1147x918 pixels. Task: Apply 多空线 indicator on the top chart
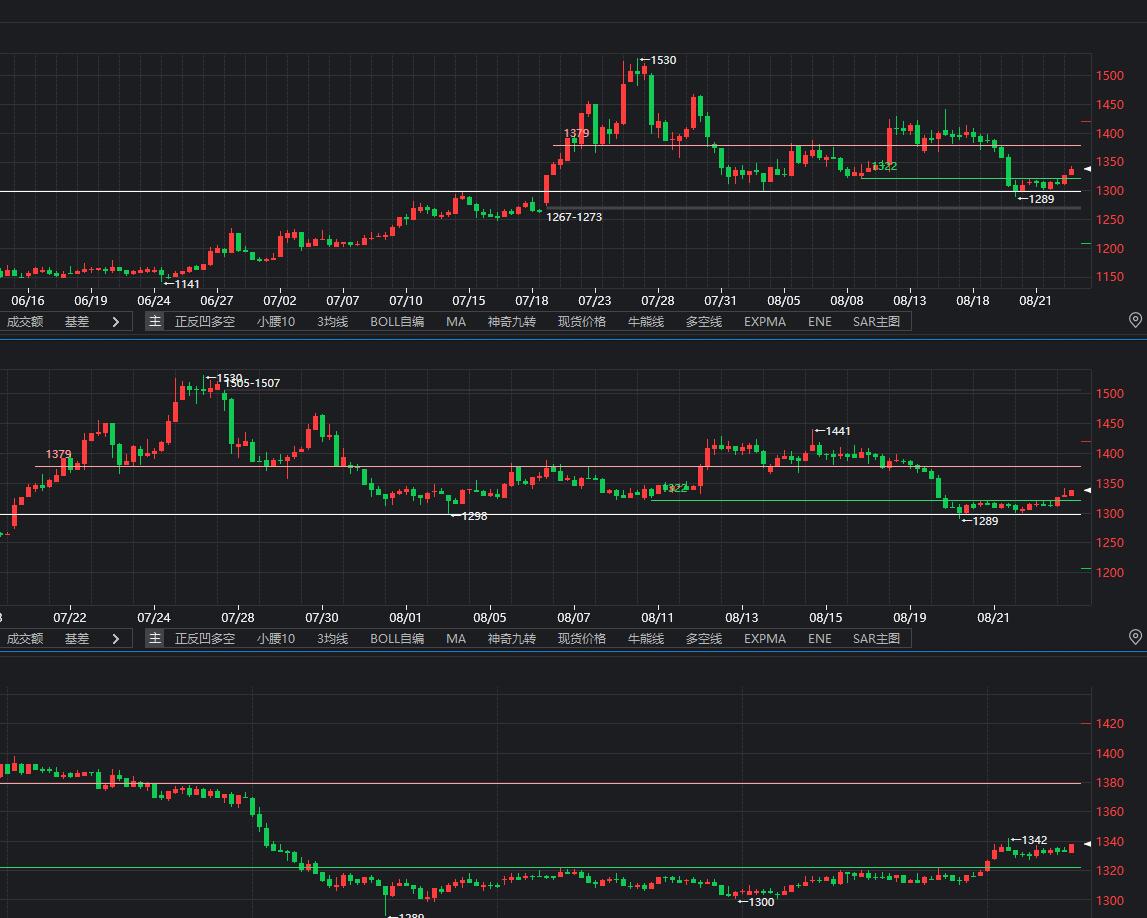(x=704, y=322)
